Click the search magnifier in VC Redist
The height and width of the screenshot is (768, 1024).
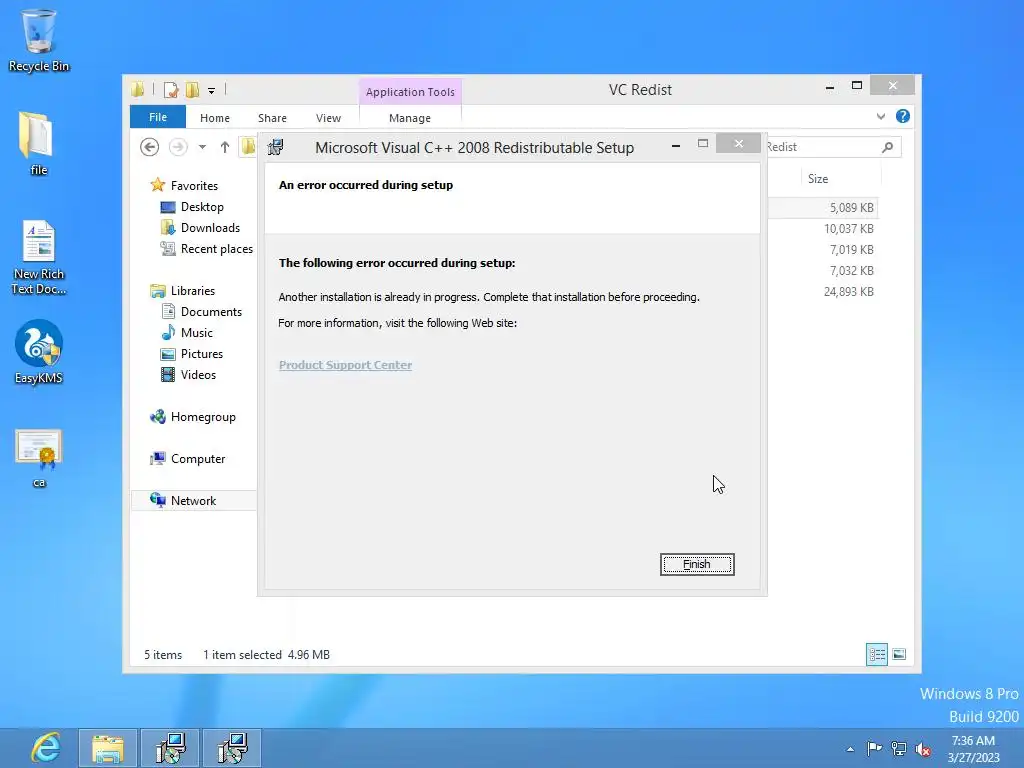tap(887, 147)
